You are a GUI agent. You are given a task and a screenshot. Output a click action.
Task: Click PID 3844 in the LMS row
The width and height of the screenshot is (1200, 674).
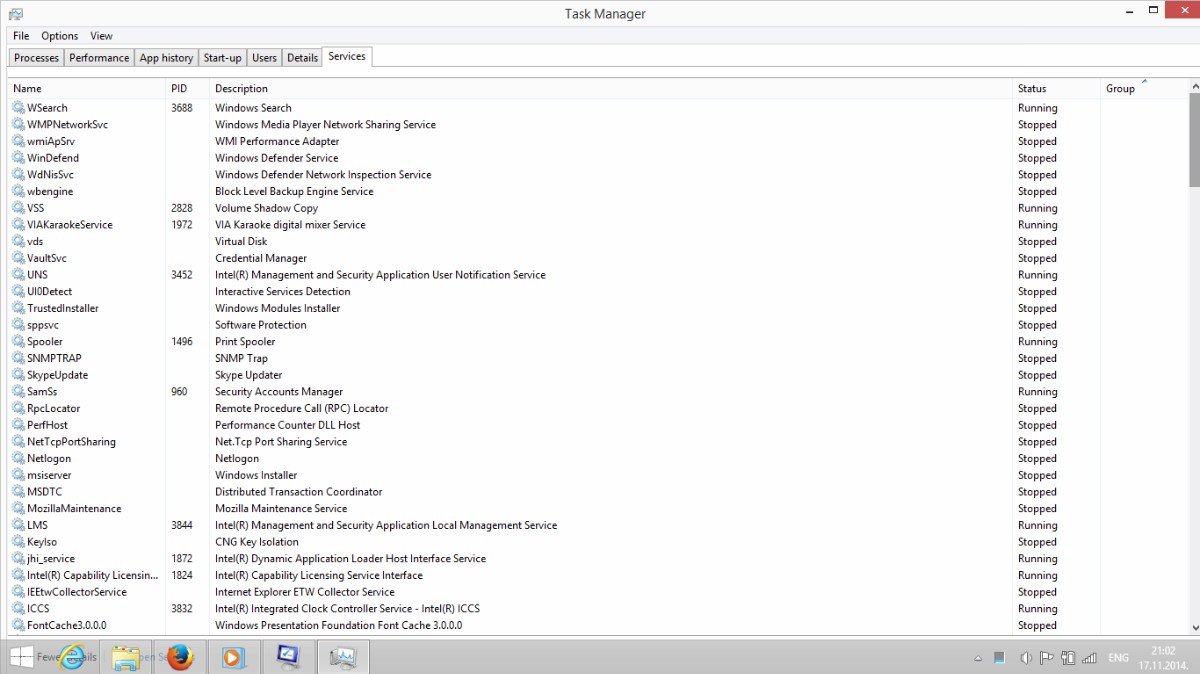(x=182, y=525)
